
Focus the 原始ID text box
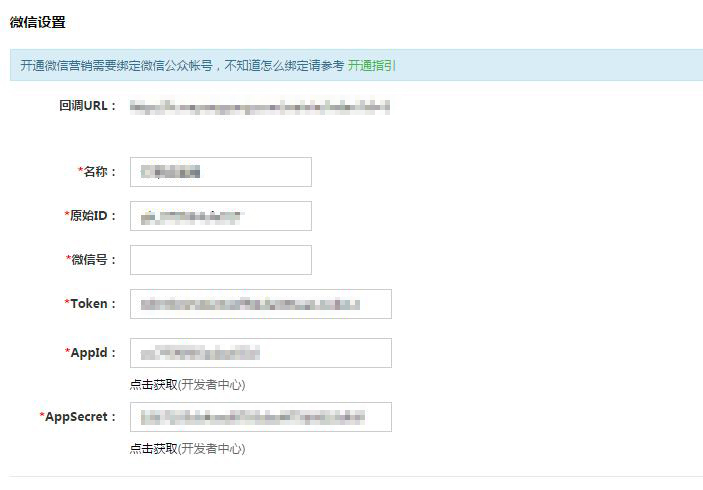tap(220, 216)
